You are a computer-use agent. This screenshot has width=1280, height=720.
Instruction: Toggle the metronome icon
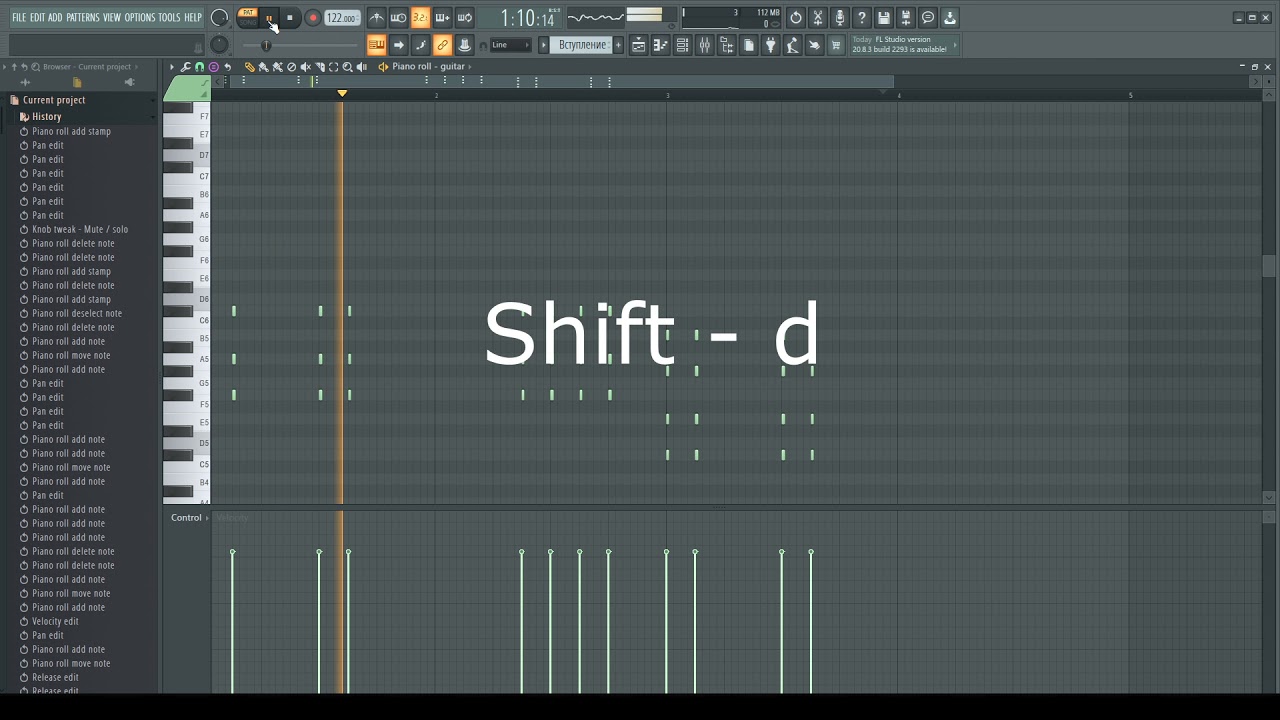tap(376, 18)
